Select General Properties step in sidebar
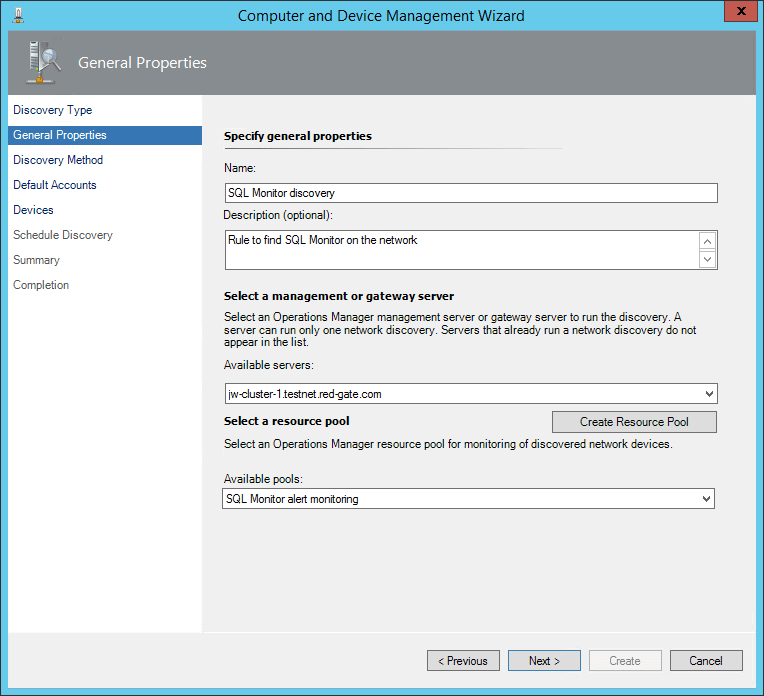 pos(105,135)
